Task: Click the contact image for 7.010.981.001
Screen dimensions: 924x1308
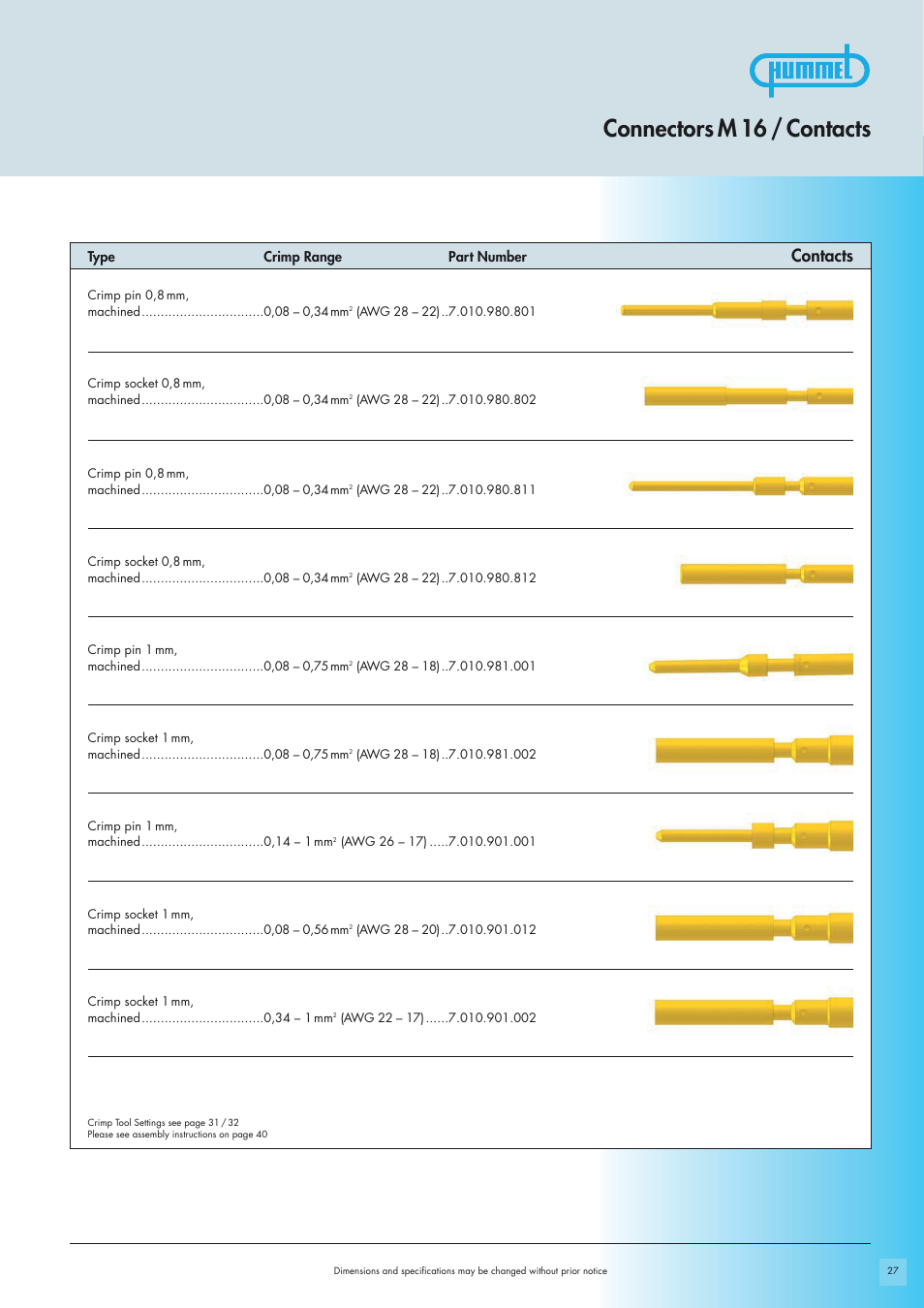Action: point(751,665)
